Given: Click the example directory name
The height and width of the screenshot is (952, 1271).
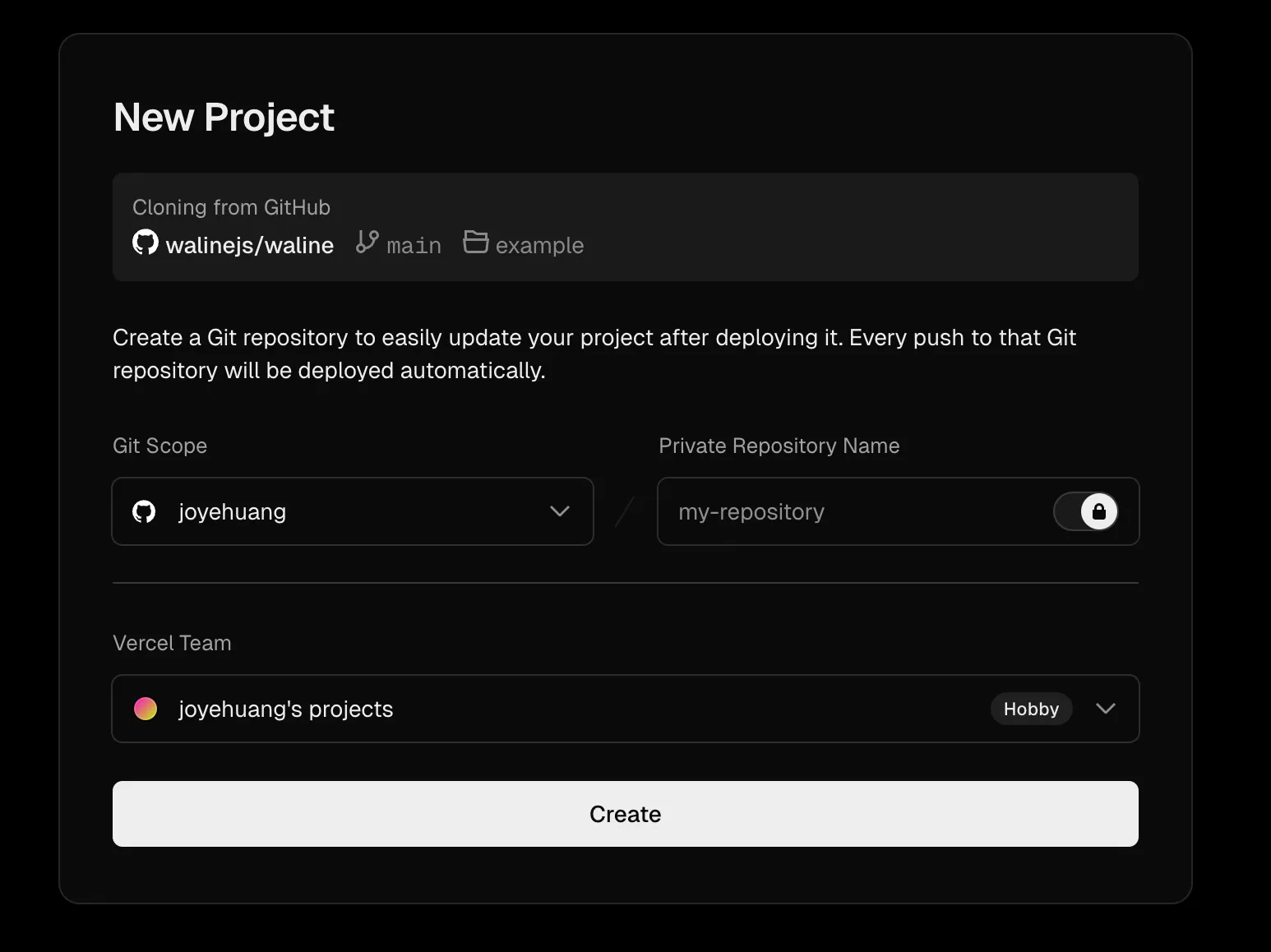Looking at the screenshot, I should click(539, 246).
